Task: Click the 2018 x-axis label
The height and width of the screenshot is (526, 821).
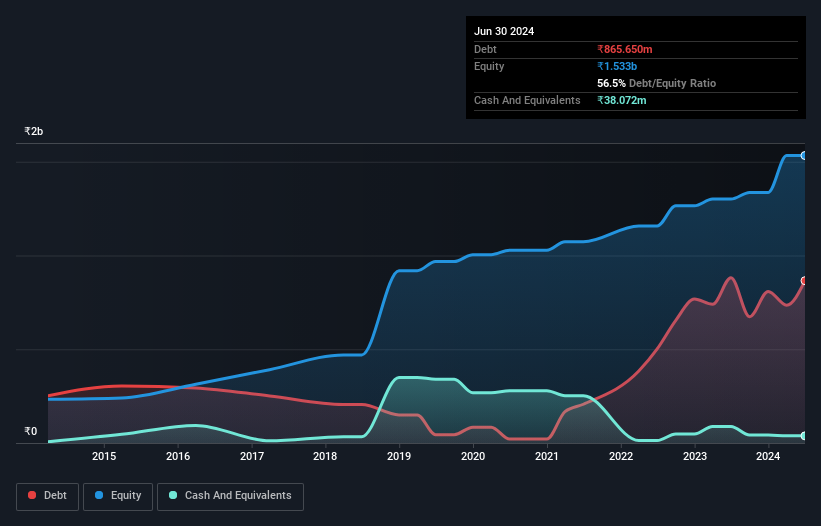Action: click(x=325, y=456)
